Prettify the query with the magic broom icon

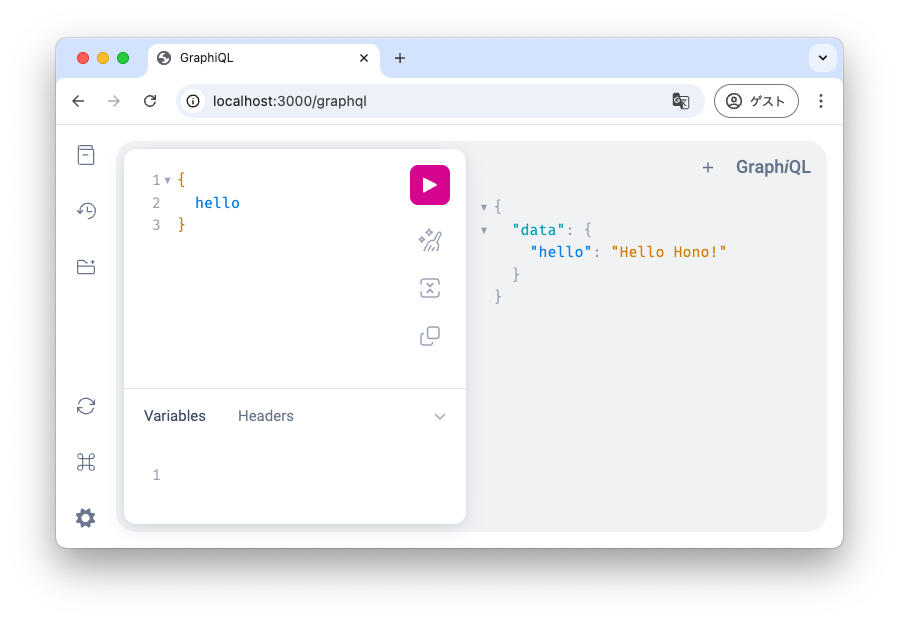pyautogui.click(x=429, y=240)
